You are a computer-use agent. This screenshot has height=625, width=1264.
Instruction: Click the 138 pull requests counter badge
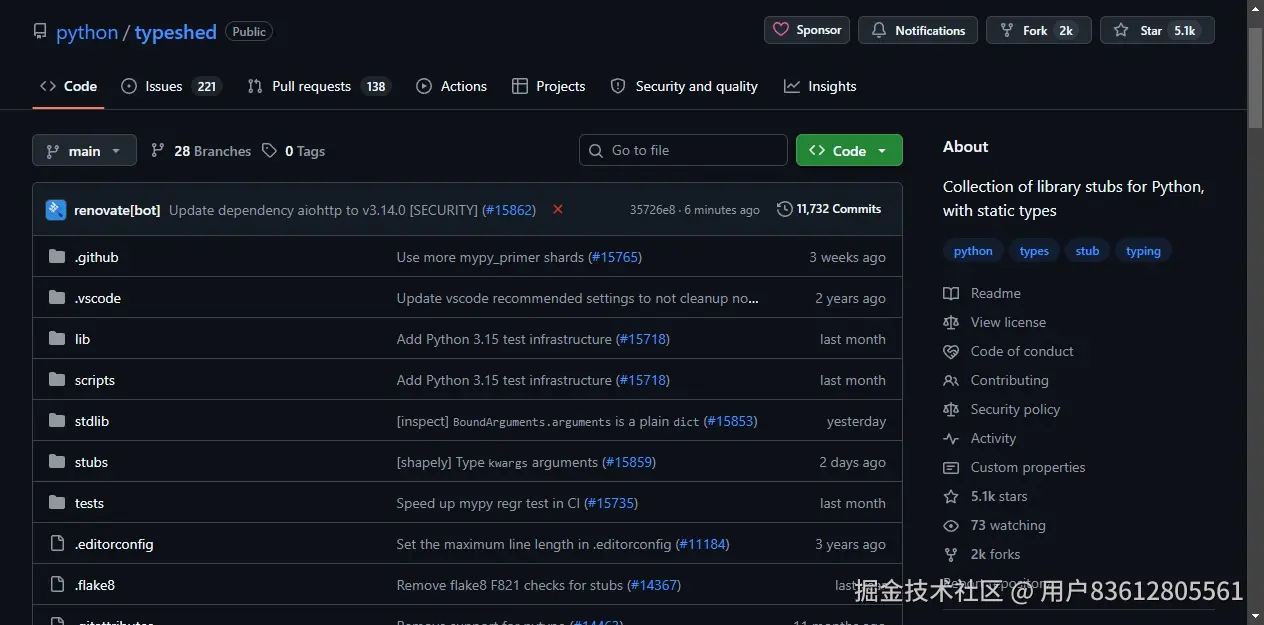[x=376, y=86]
